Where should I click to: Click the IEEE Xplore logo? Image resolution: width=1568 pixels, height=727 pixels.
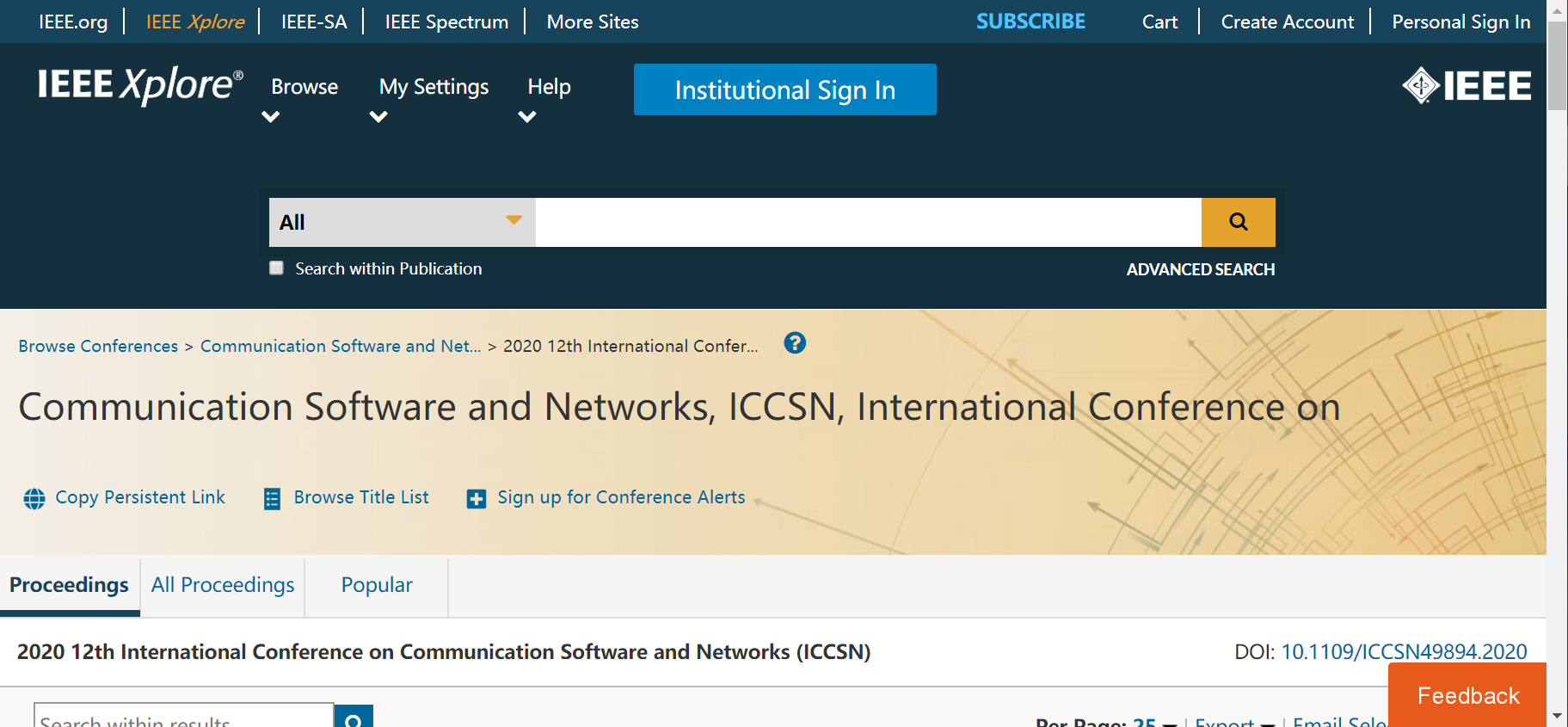tap(140, 85)
